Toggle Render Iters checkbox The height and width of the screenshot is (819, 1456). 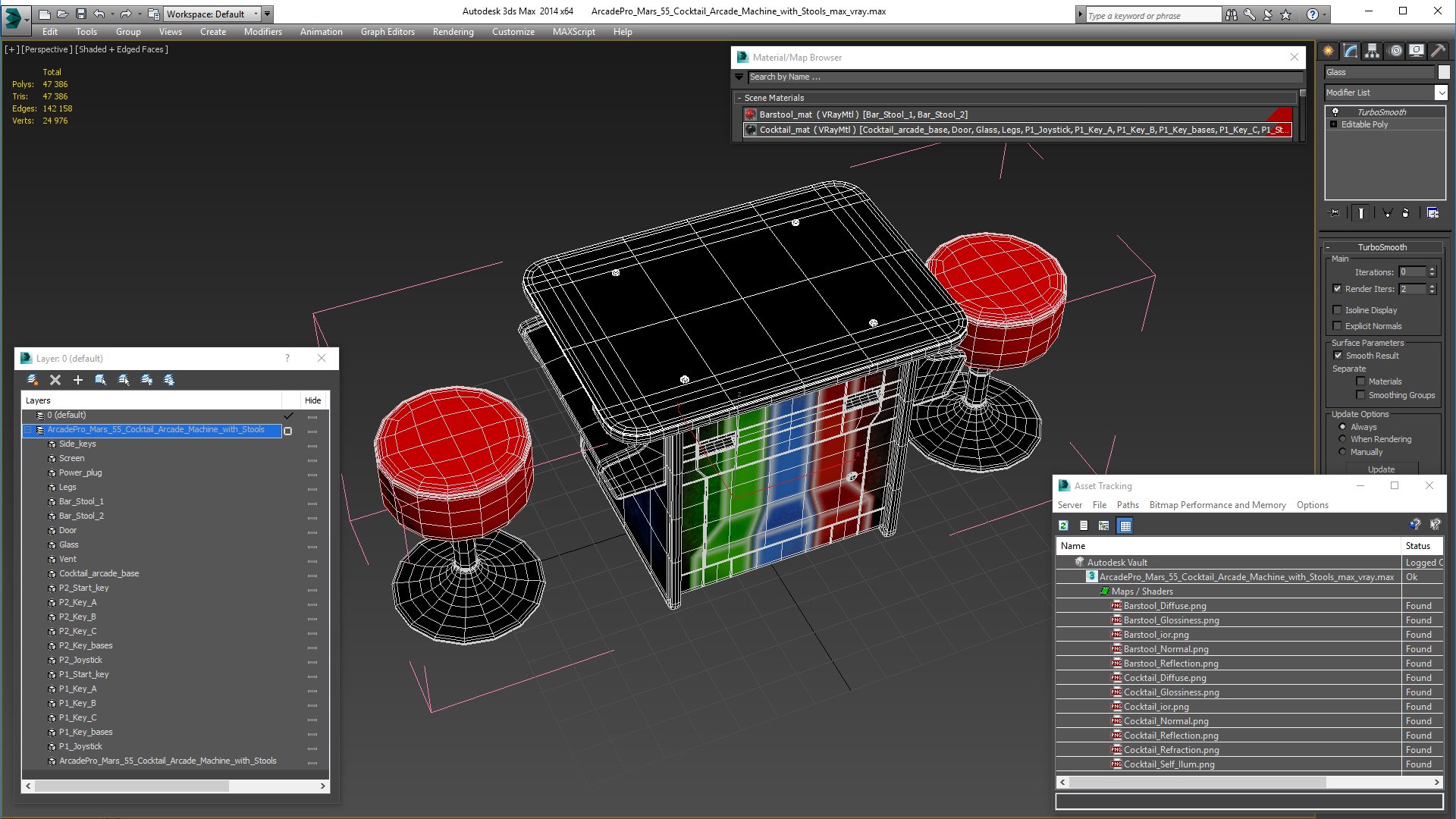[x=1338, y=289]
